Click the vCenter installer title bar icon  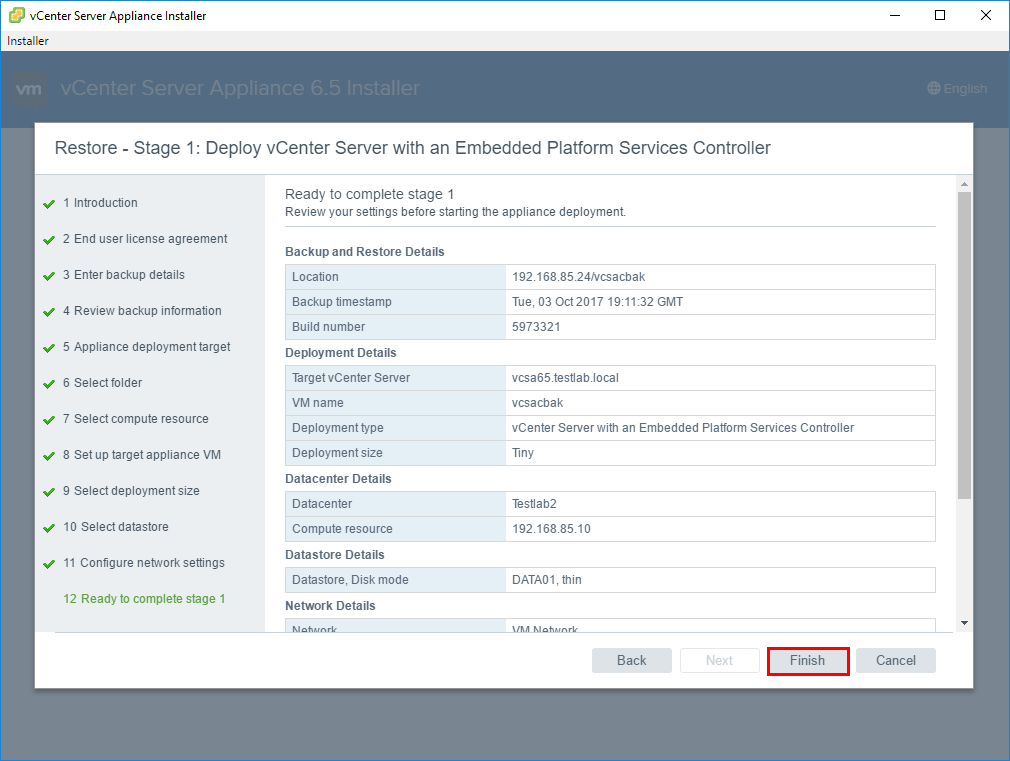click(x=17, y=15)
